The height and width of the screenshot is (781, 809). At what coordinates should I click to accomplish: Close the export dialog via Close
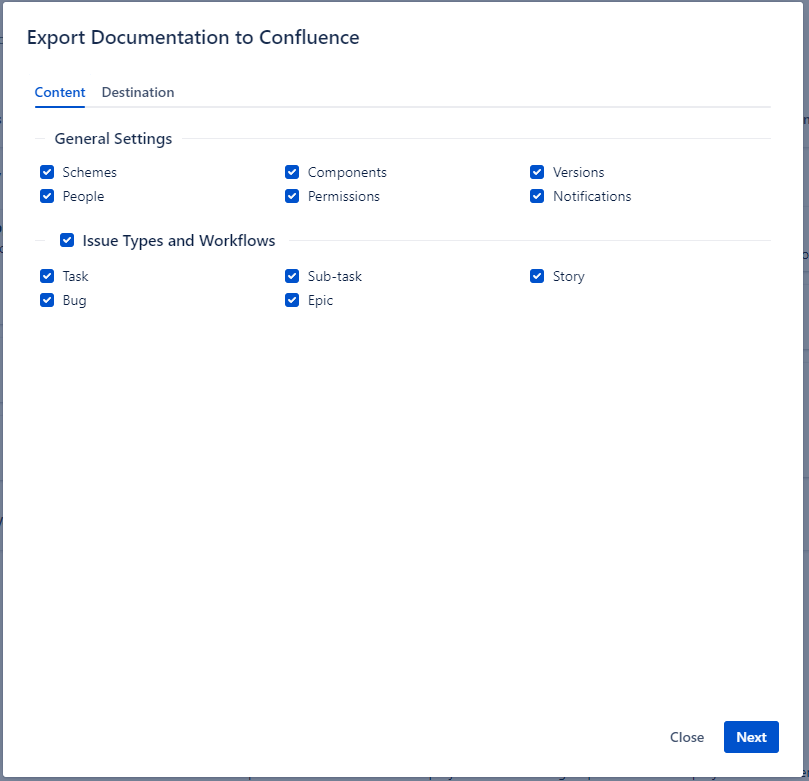point(687,737)
